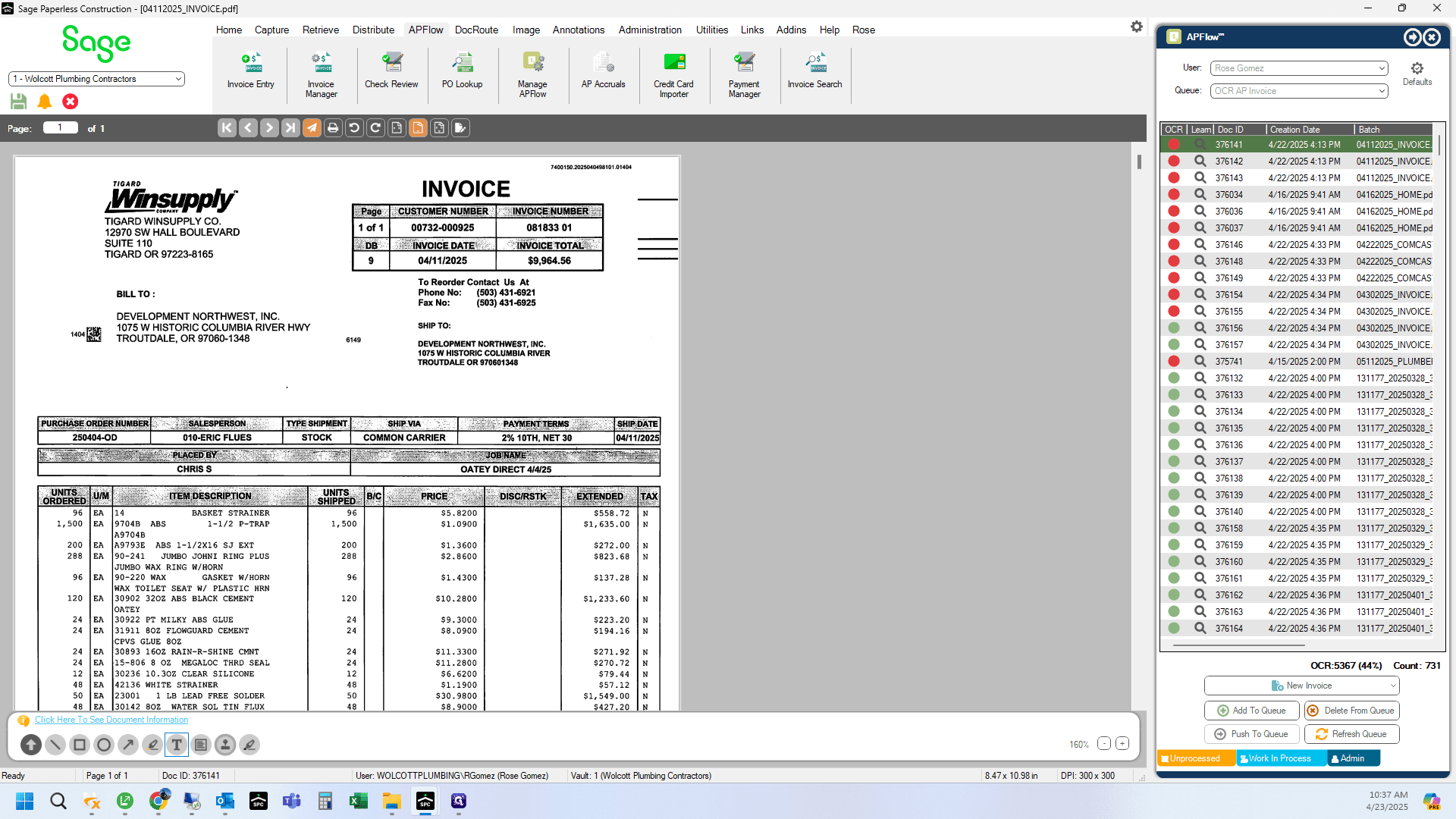Select the ellipse annotation tool

coord(104,745)
